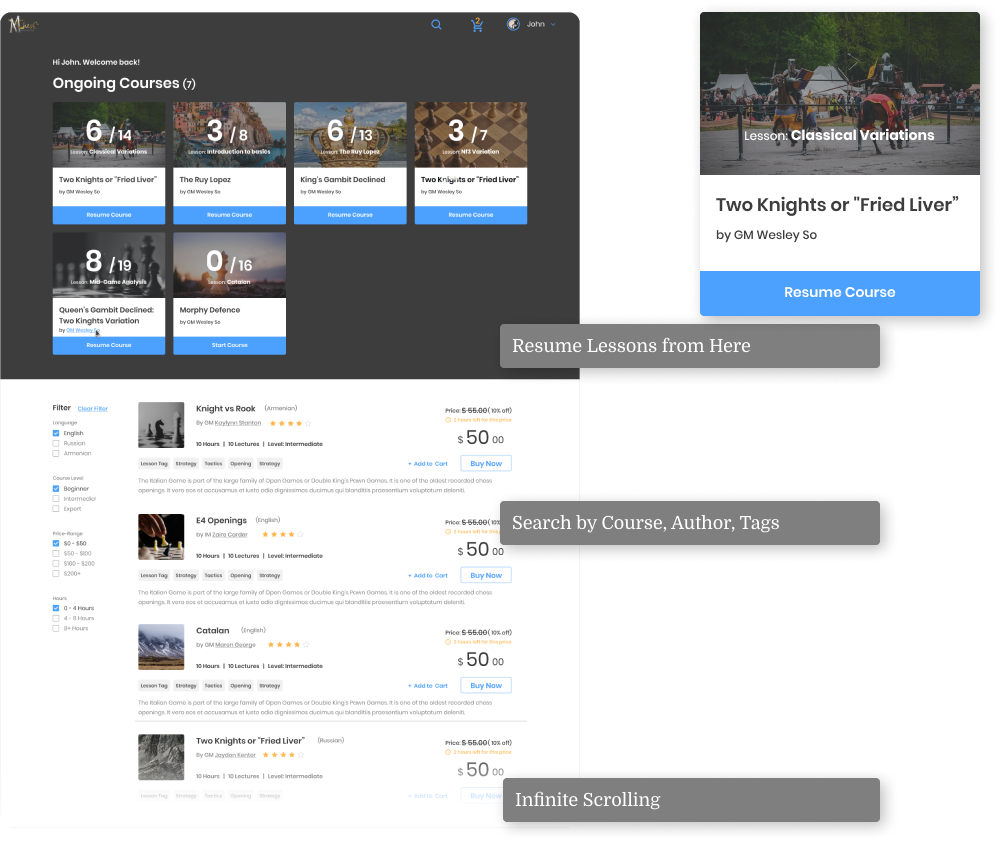Image resolution: width=1000 pixels, height=842 pixels.
Task: Toggle the 0 - 4 Hours checkbox
Action: click(56, 609)
